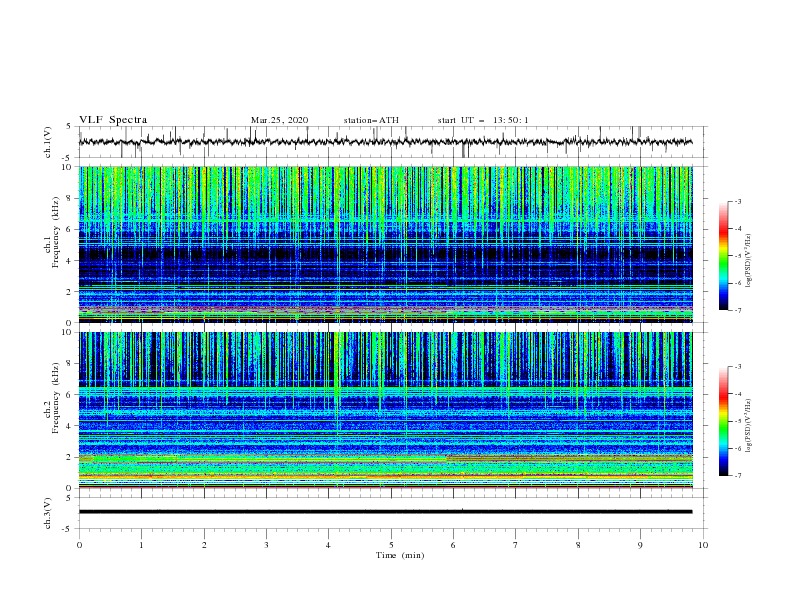792x612 pixels.
Task: Click the "-4" tick of ch.2 colorbar
Action: coord(737,394)
